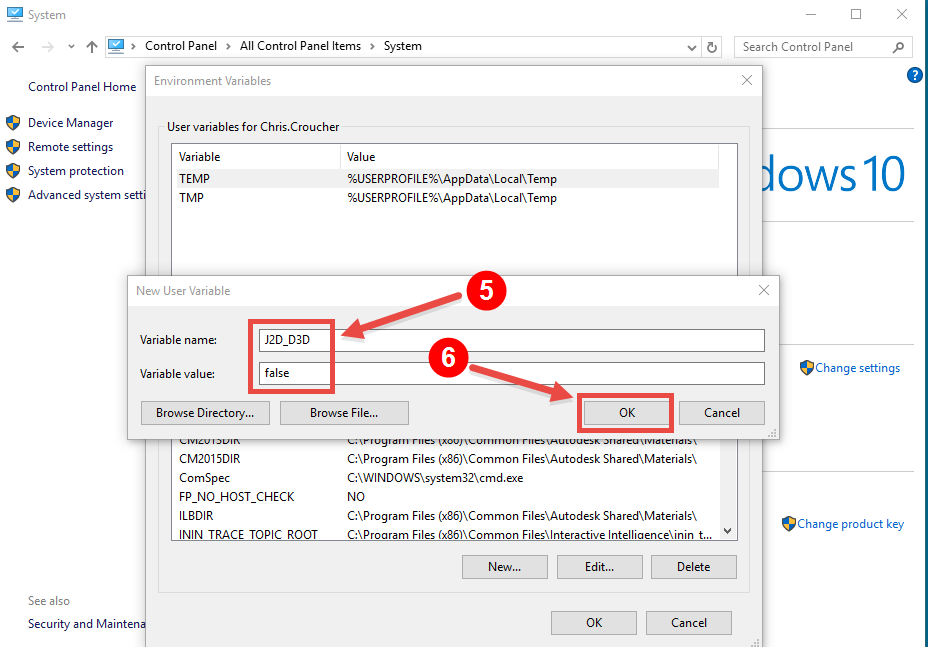This screenshot has height=647, width=928.
Task: Open System protection link
Action: [x=76, y=171]
